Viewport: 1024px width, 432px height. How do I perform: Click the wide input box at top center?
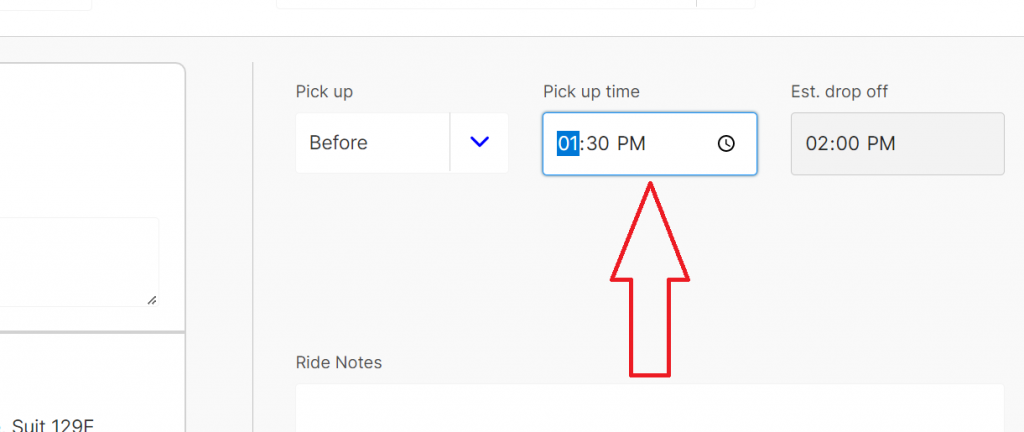click(485, 4)
